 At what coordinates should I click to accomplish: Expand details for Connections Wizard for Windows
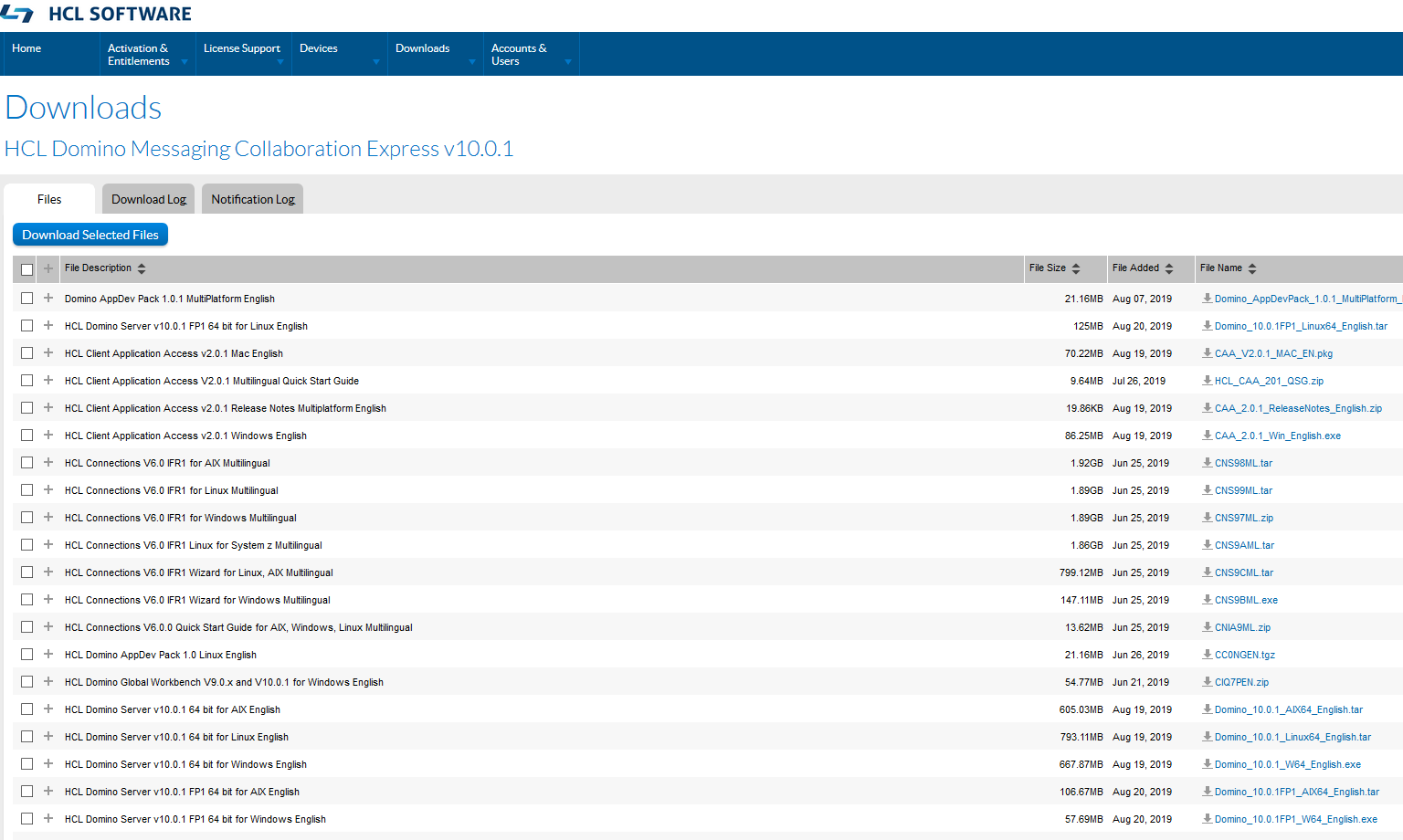pyautogui.click(x=48, y=599)
